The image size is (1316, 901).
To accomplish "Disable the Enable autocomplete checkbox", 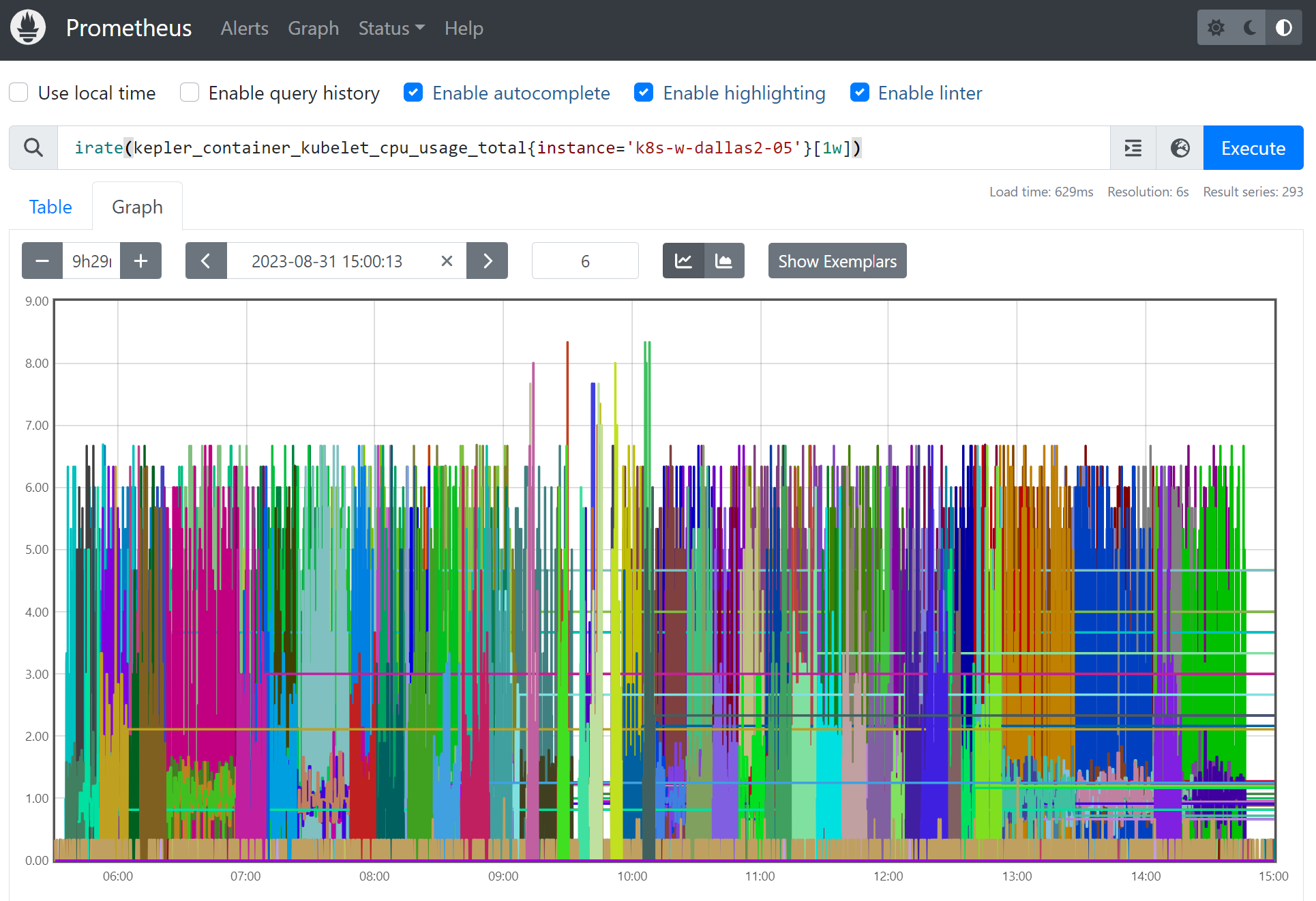I will [413, 92].
